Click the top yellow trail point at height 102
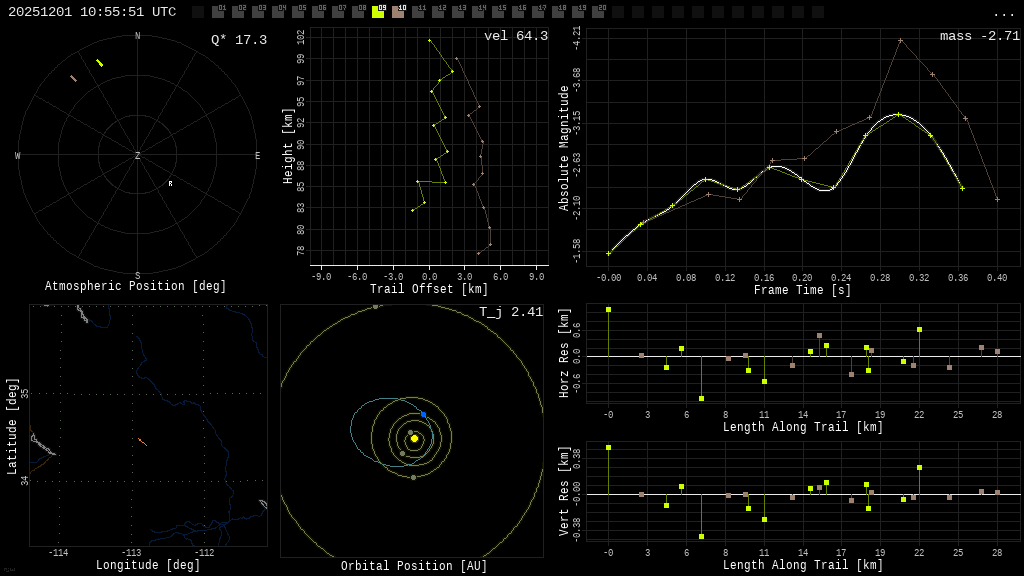Viewport: 1024px width, 576px height. [429, 40]
